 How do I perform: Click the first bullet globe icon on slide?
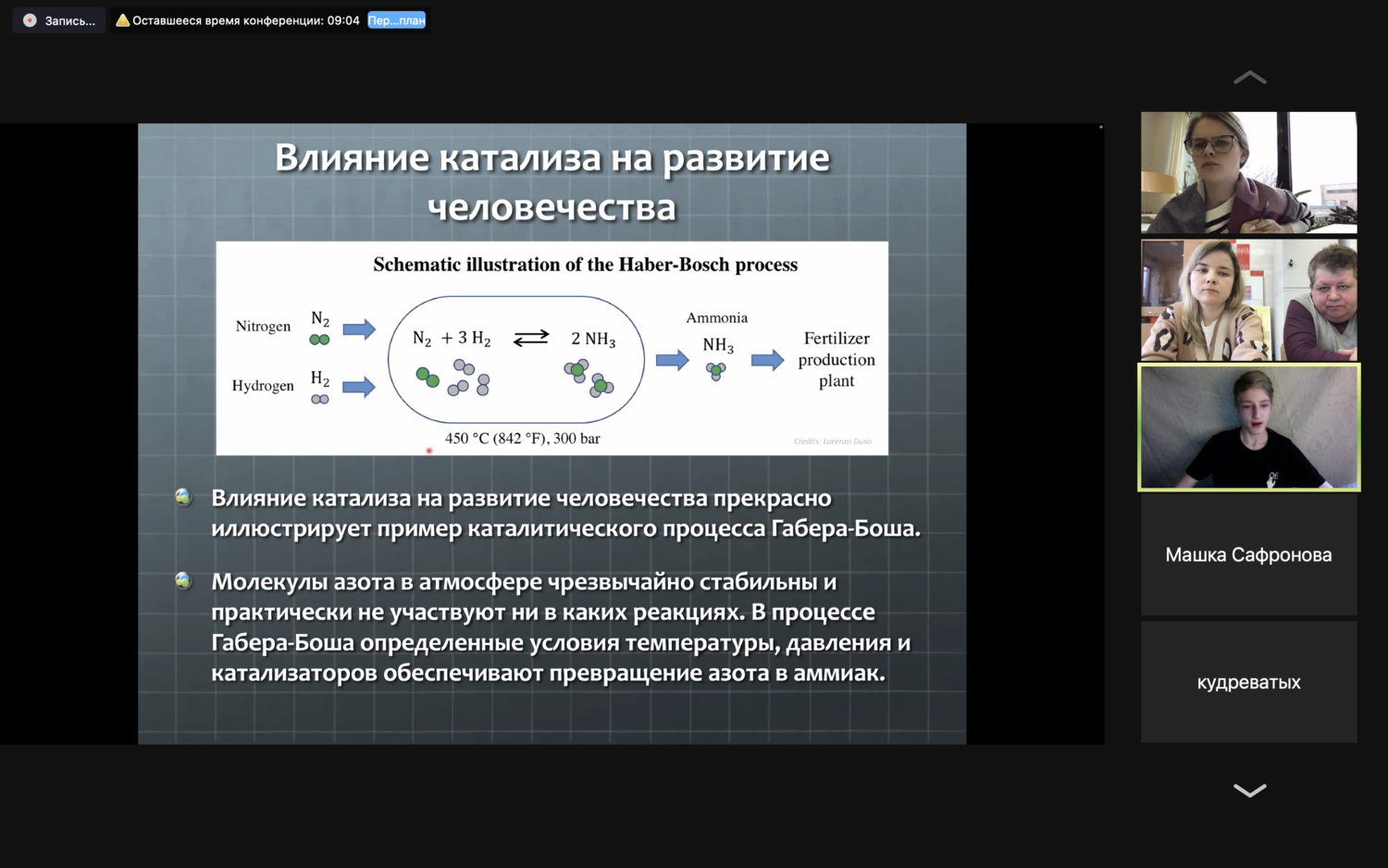tap(183, 497)
